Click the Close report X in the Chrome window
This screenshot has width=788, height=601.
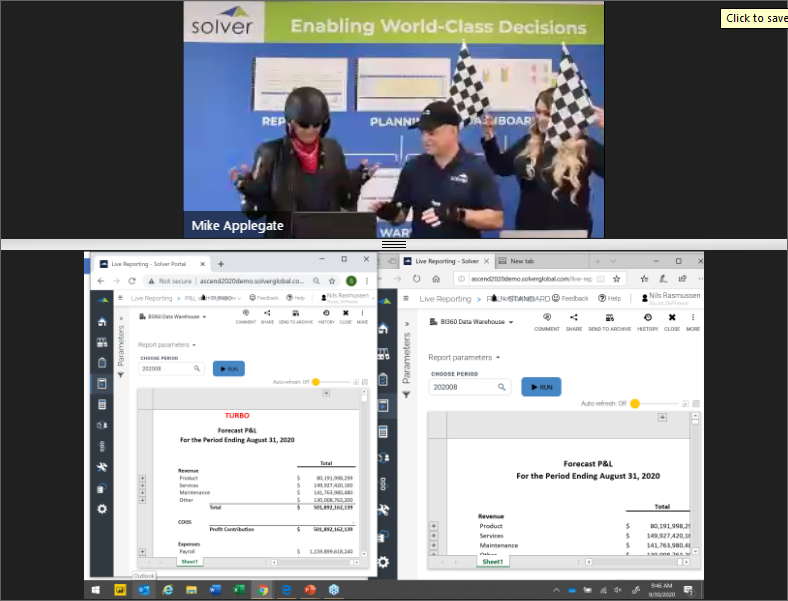(x=346, y=316)
